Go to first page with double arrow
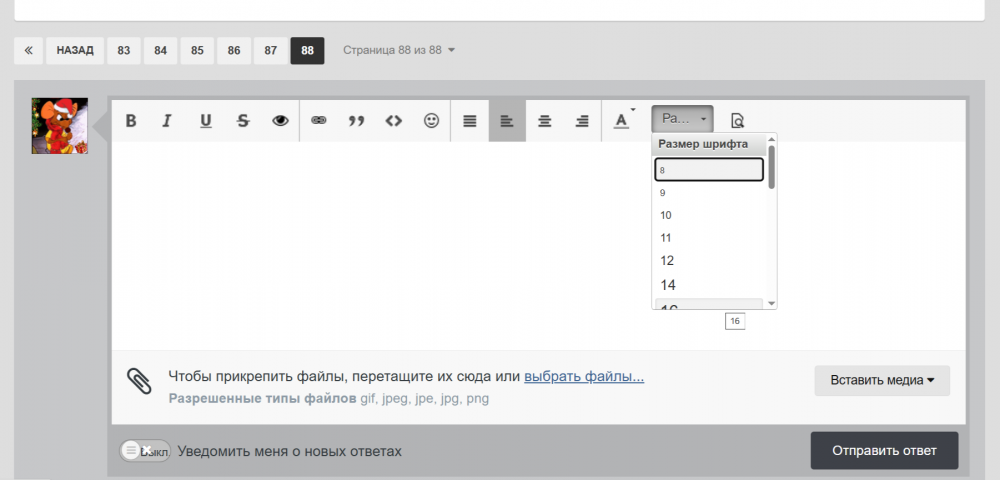Viewport: 1000px width, 480px height. [x=29, y=50]
